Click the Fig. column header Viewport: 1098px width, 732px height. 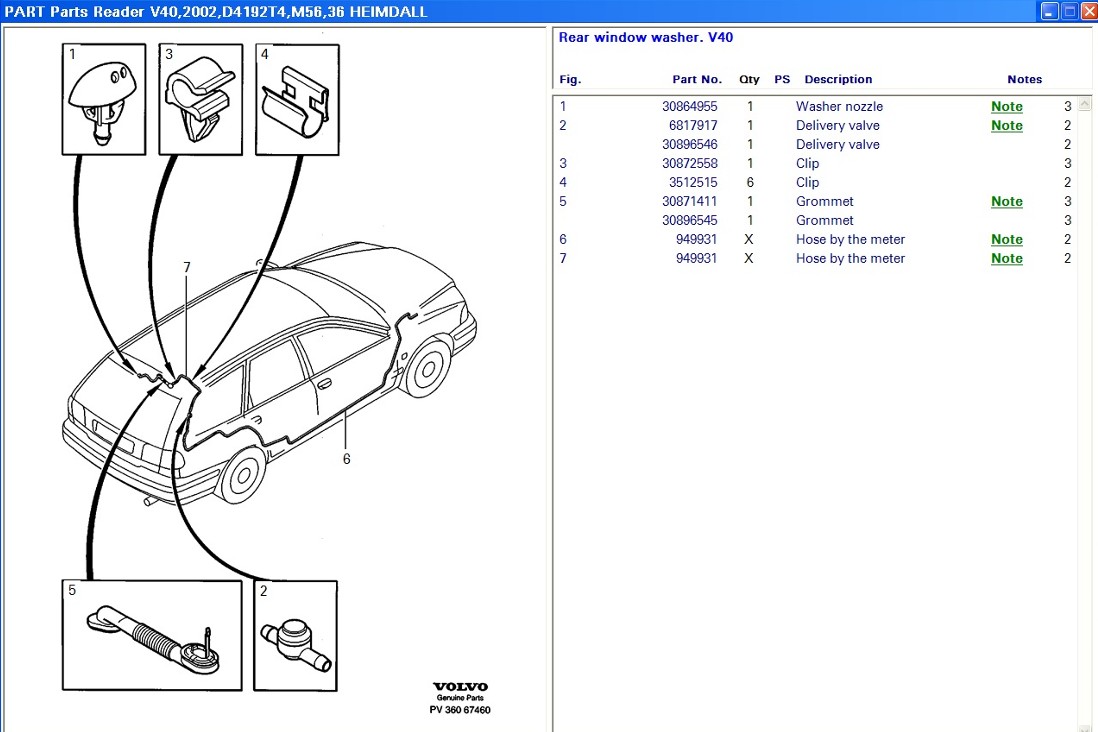pos(570,79)
